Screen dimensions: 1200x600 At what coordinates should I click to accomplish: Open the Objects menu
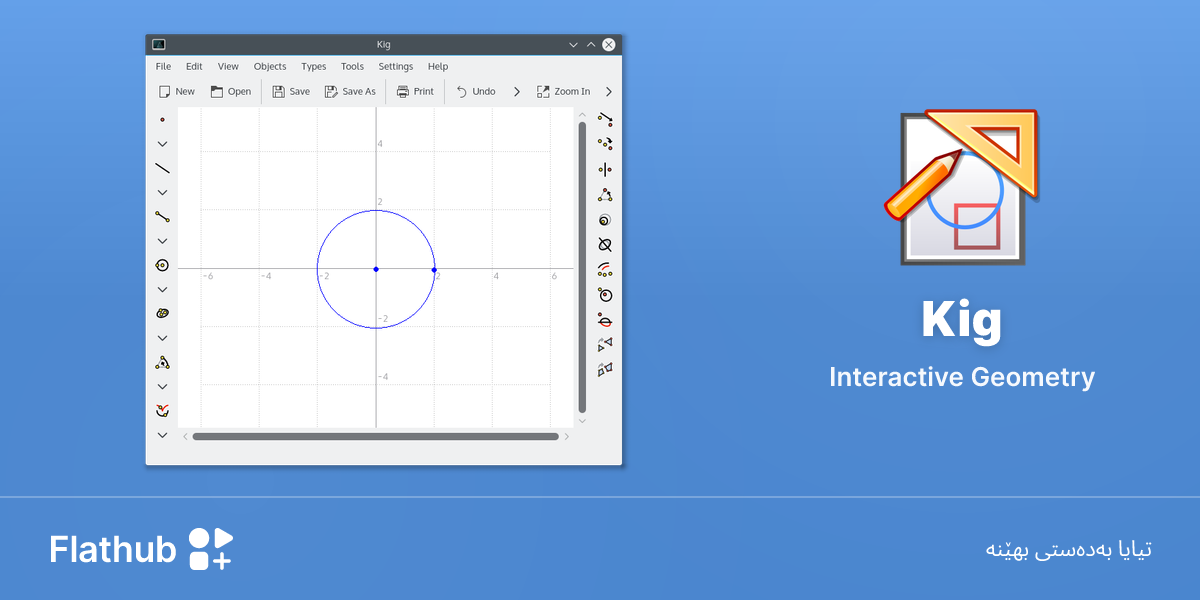(x=270, y=66)
